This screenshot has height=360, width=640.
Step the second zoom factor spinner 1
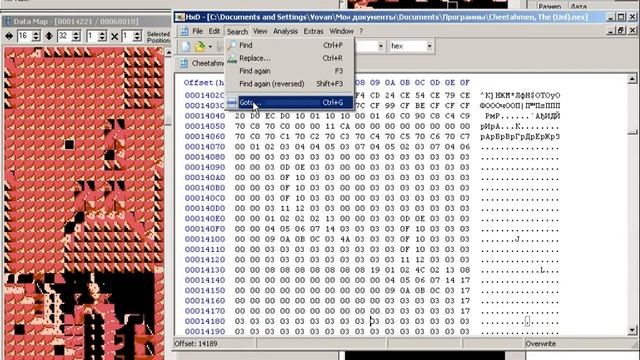(x=138, y=36)
